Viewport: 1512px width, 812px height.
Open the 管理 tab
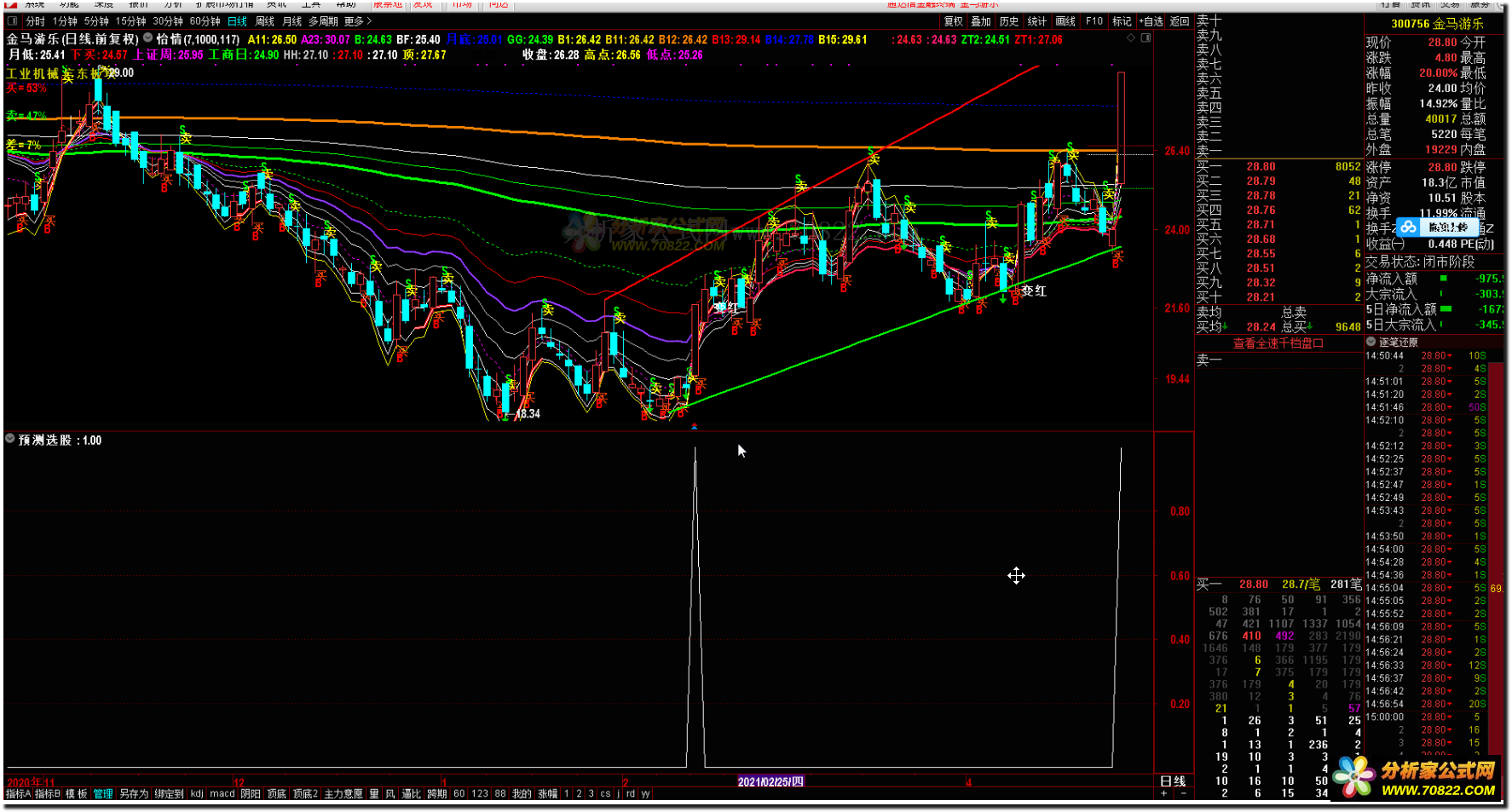coord(103,793)
